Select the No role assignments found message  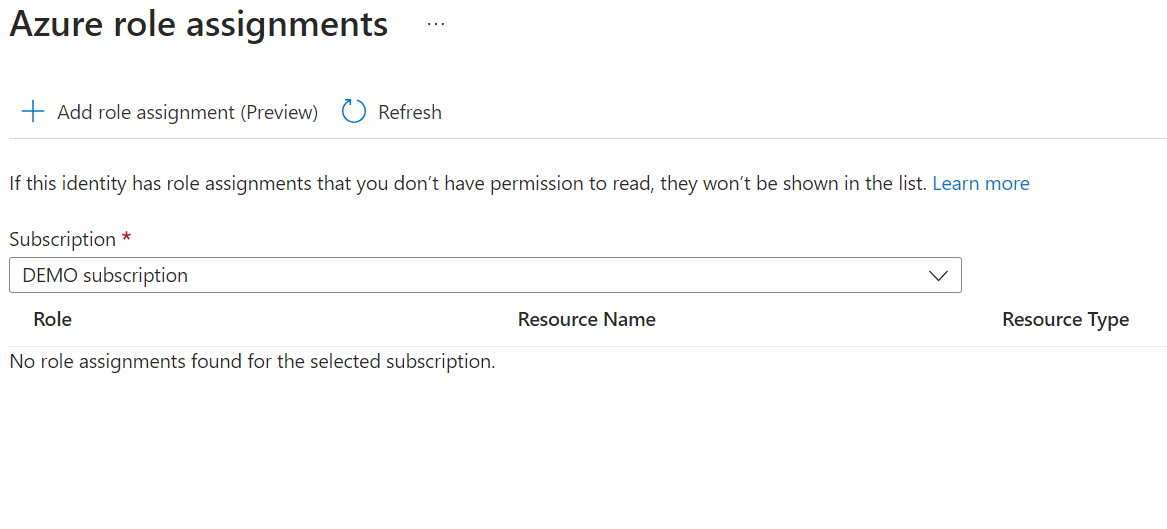pyautogui.click(x=252, y=361)
